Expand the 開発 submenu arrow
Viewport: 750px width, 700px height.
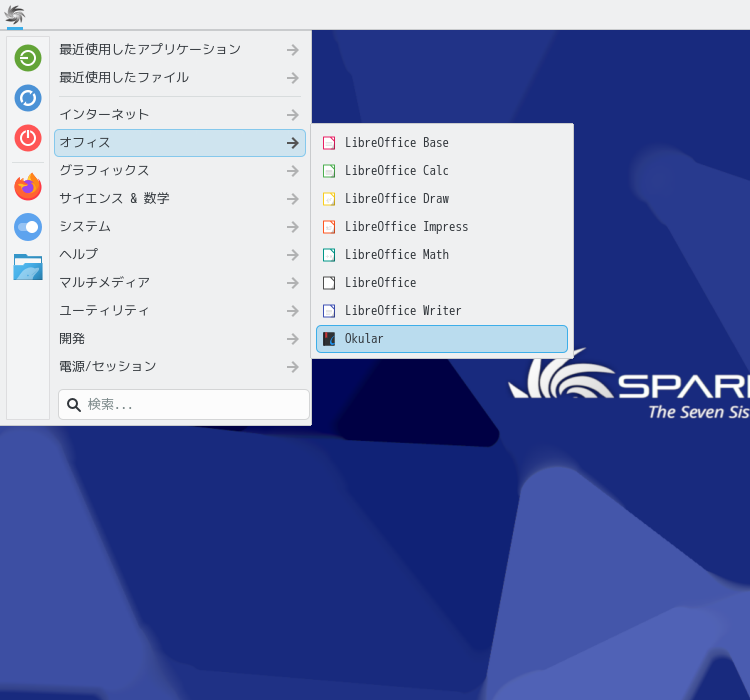click(293, 339)
